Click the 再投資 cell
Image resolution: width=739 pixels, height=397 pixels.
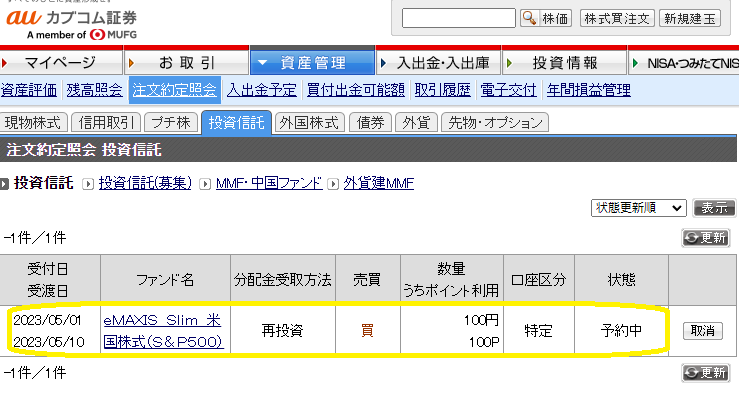tap(282, 331)
